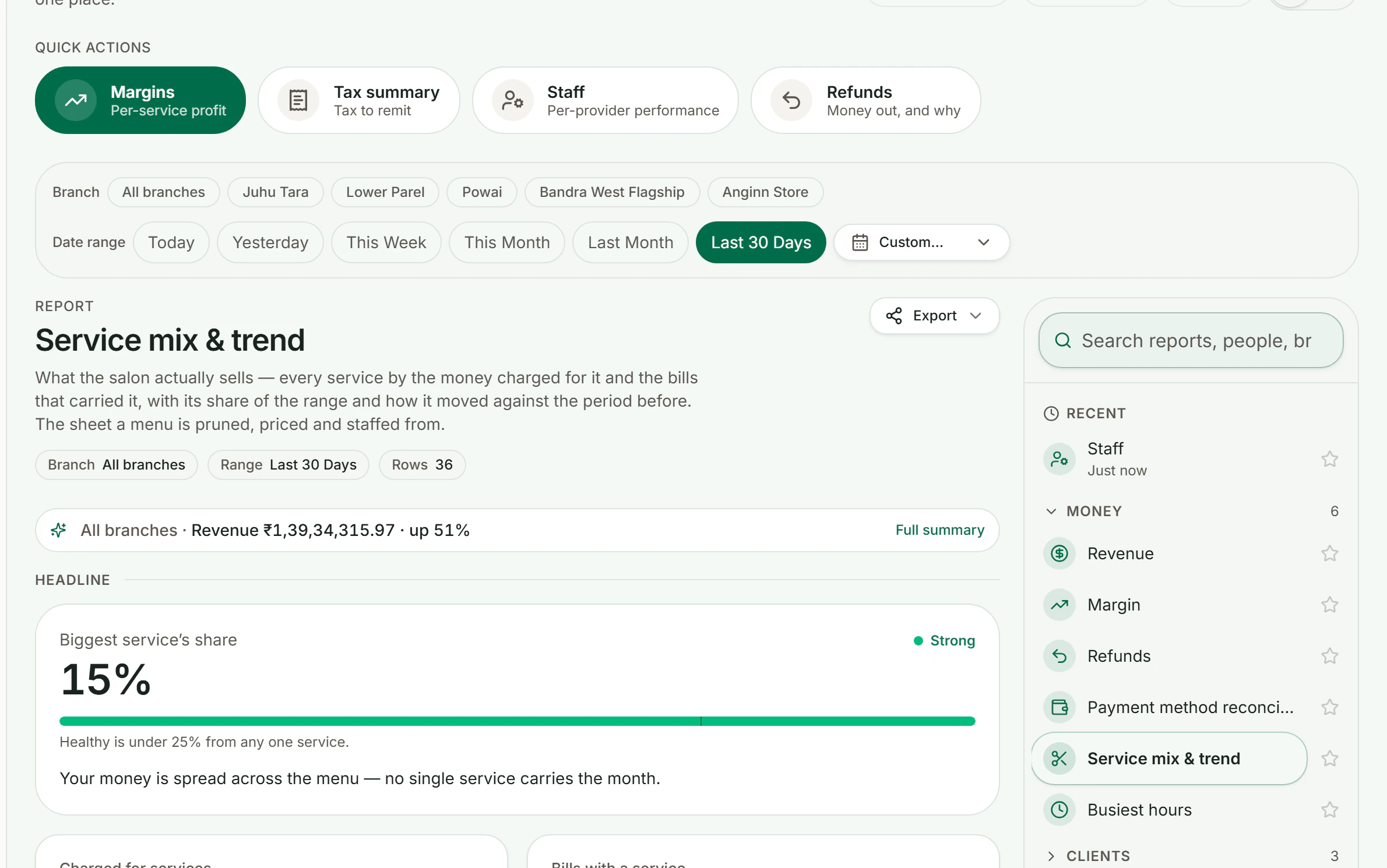The width and height of the screenshot is (1387, 868).
Task: Filter by Powai branch
Action: 482,192
